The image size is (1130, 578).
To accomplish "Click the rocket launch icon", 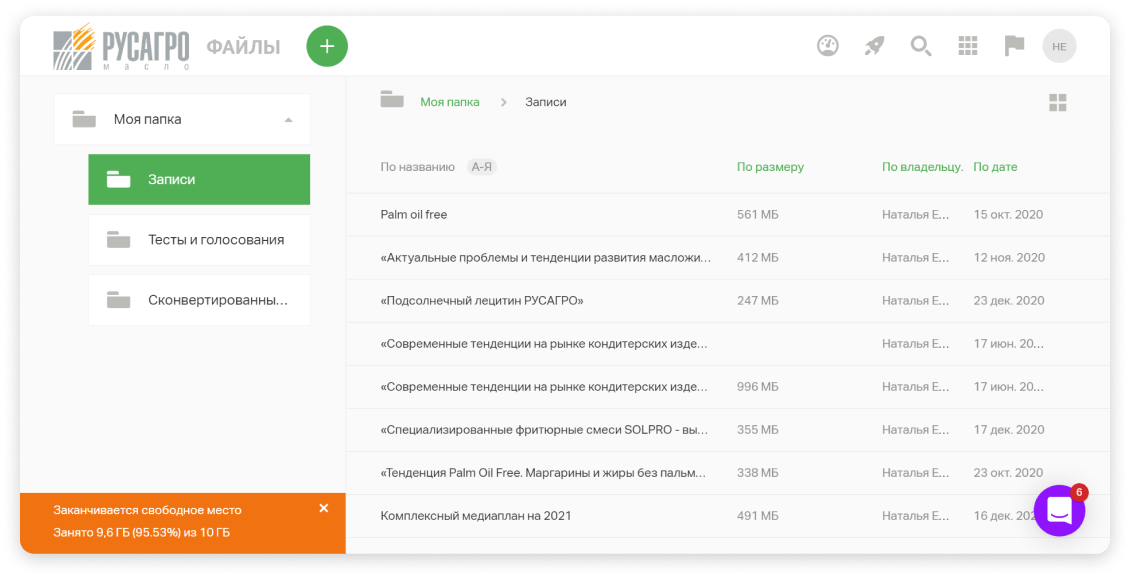I will coord(874,46).
